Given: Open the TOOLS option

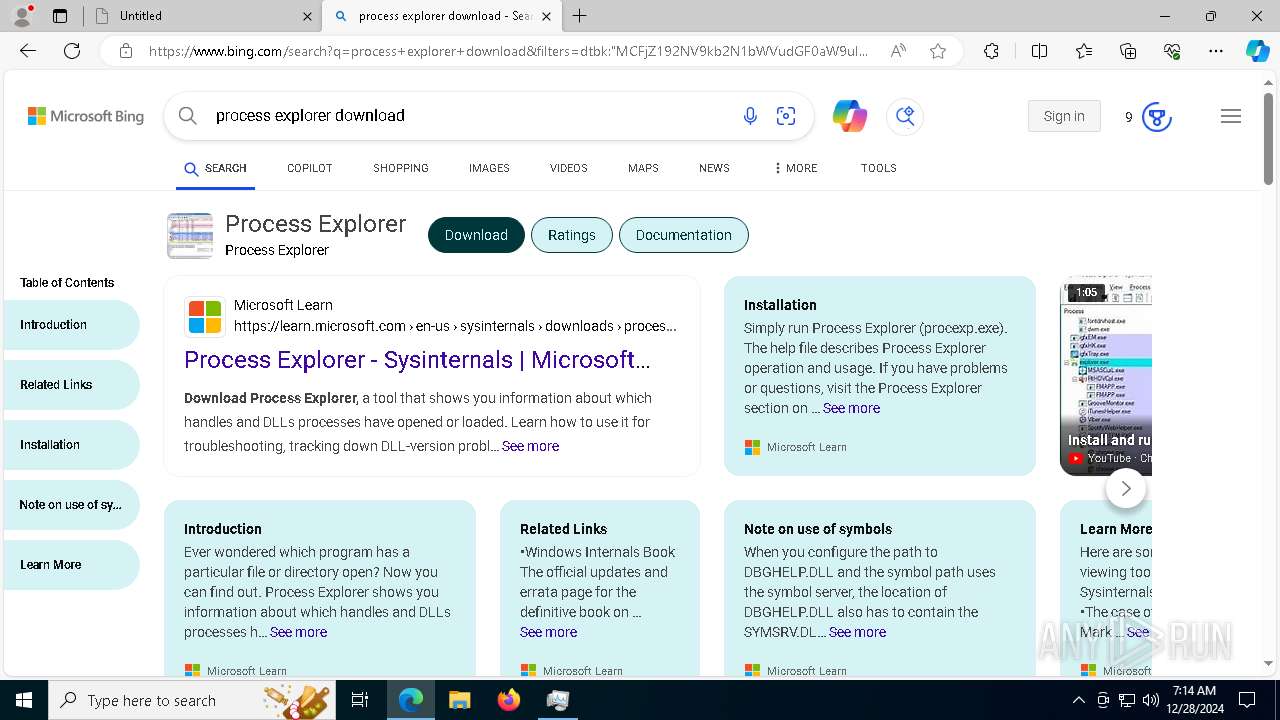Looking at the screenshot, I should pyautogui.click(x=878, y=168).
